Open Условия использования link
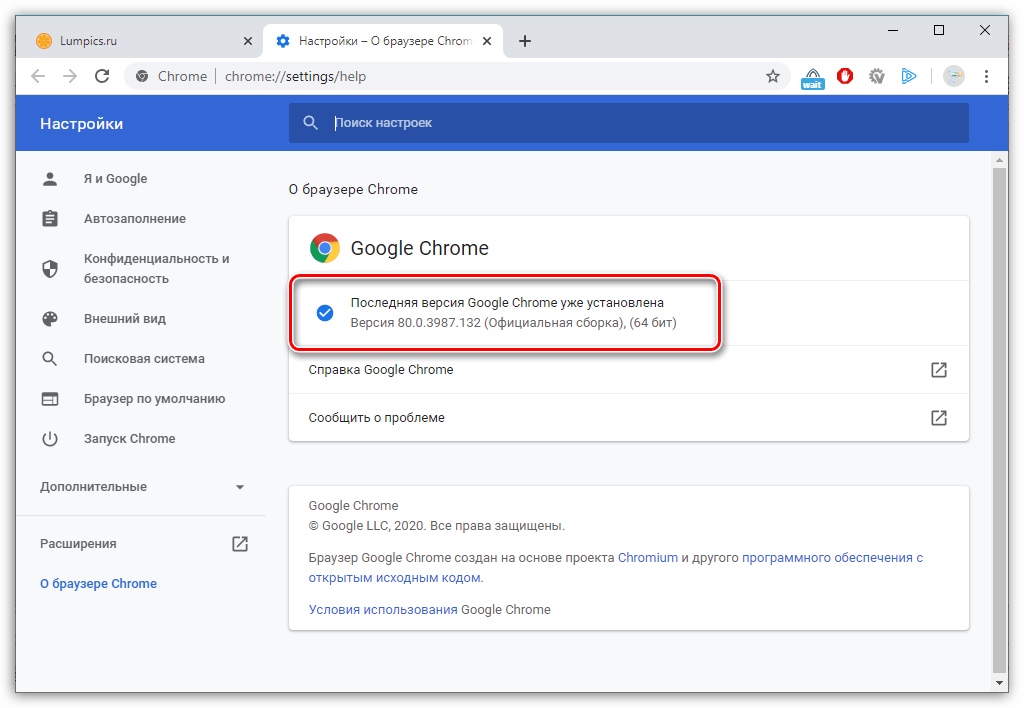1024x708 pixels. click(383, 610)
